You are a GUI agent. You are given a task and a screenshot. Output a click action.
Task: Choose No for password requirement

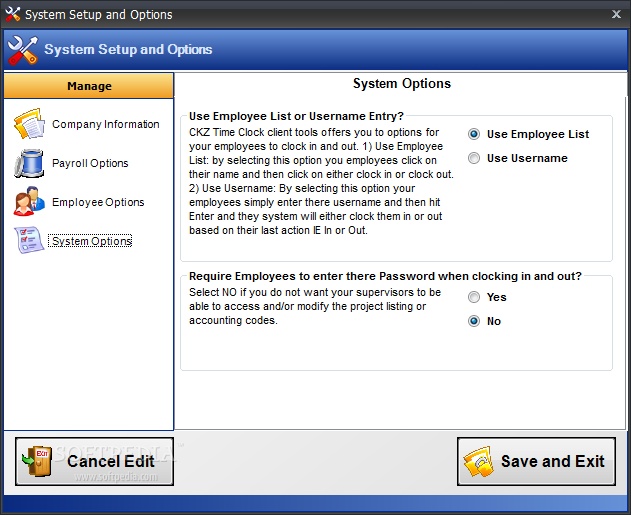tap(474, 321)
